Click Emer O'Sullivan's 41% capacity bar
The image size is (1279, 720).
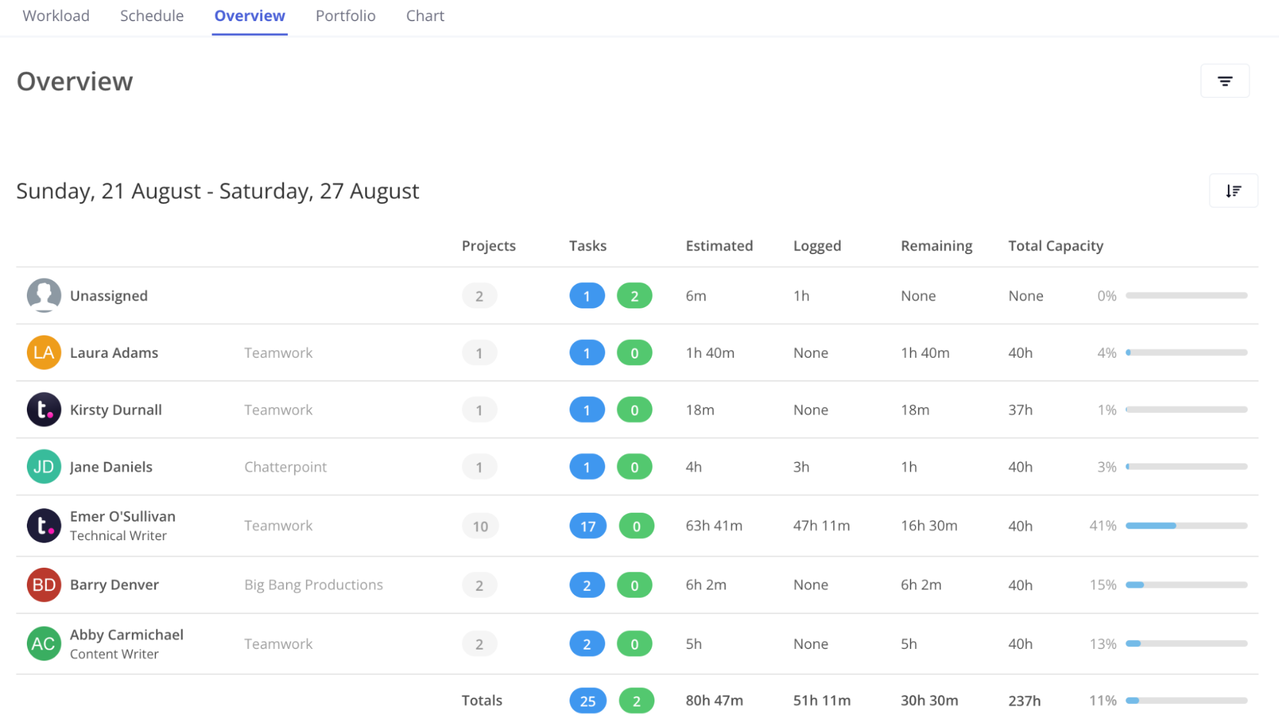point(1186,525)
